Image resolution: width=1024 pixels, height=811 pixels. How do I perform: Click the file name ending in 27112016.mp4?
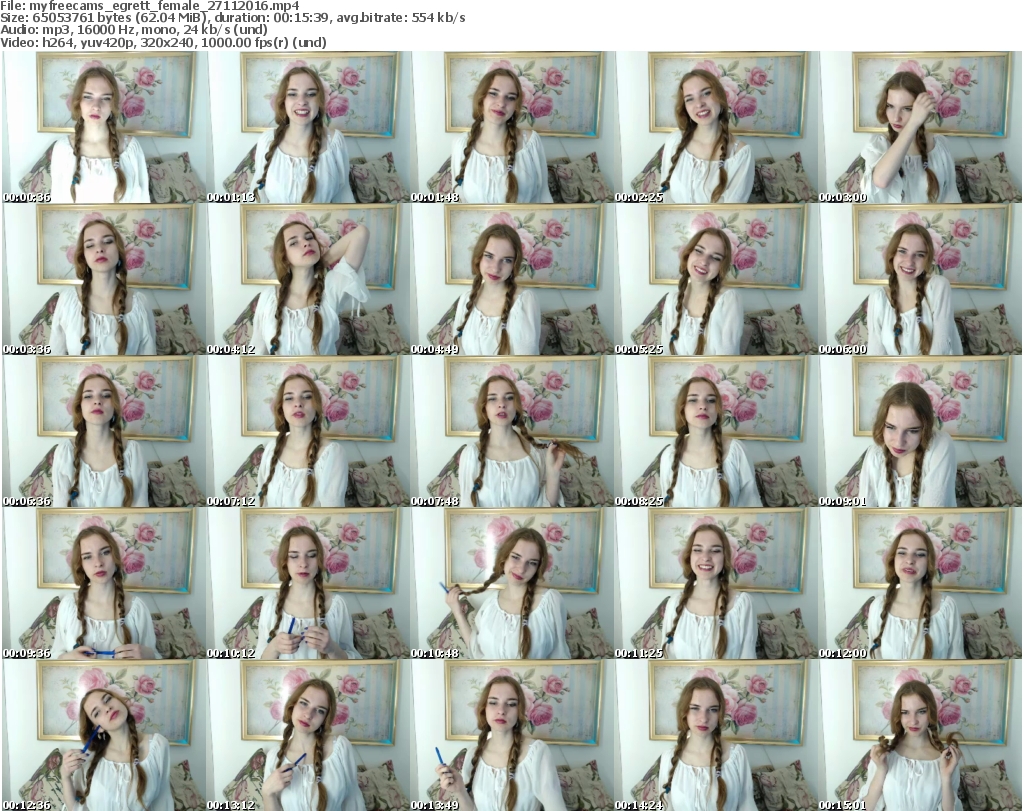(165, 6)
